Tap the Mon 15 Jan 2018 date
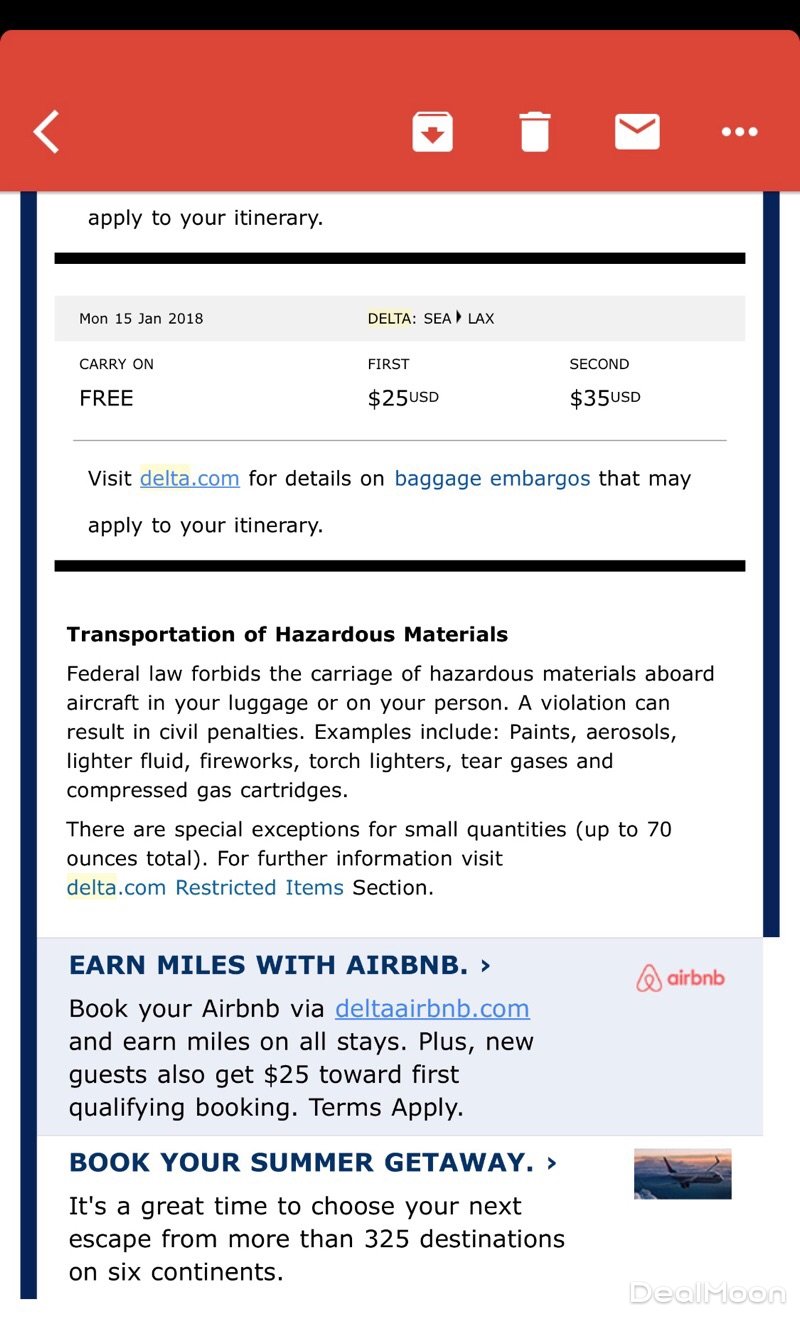The height and width of the screenshot is (1317, 800). [141, 319]
